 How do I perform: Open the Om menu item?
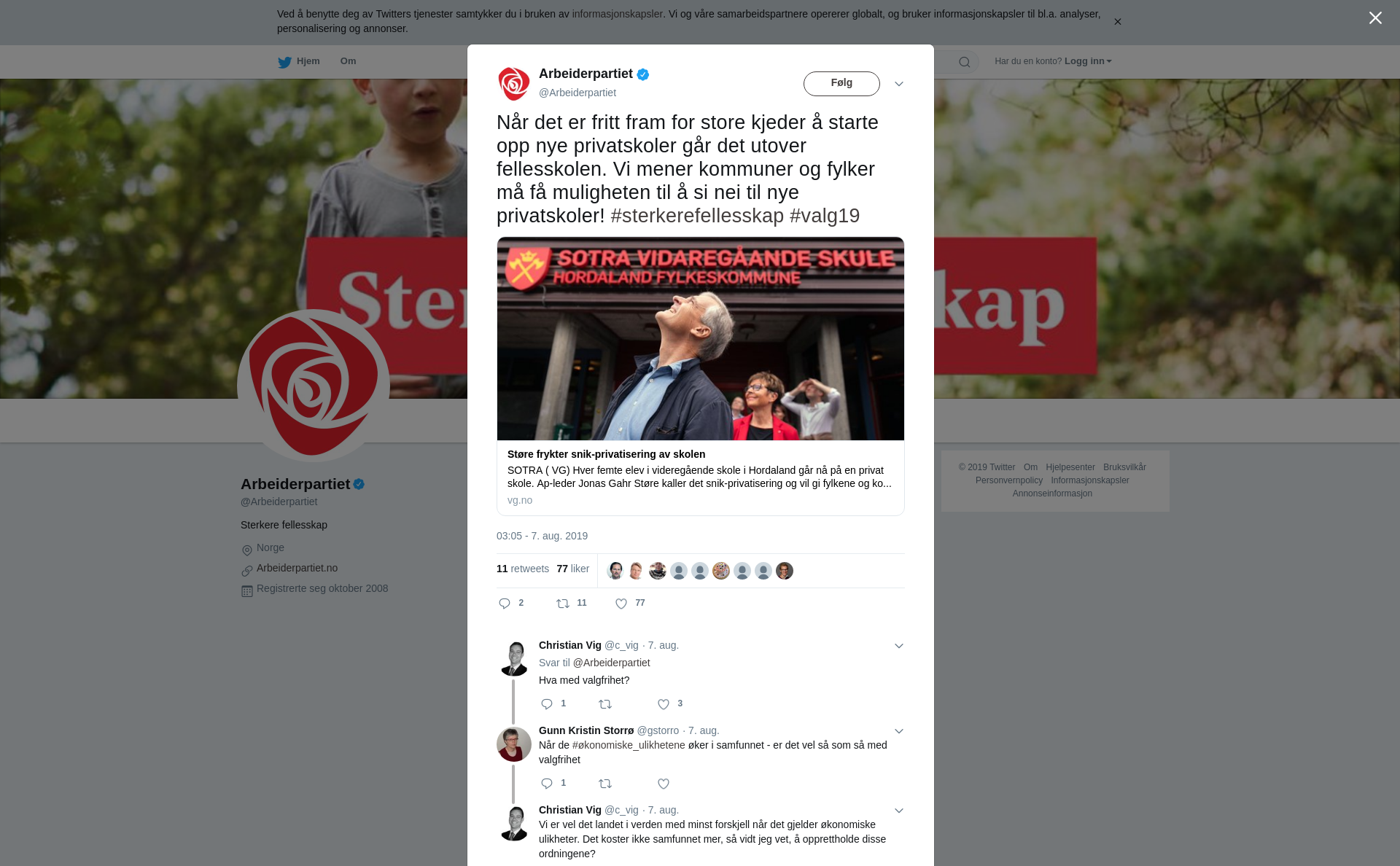tap(348, 61)
